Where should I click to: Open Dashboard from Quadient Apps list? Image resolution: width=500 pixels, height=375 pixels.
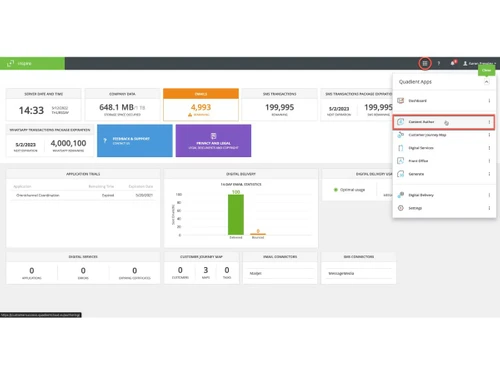443,101
